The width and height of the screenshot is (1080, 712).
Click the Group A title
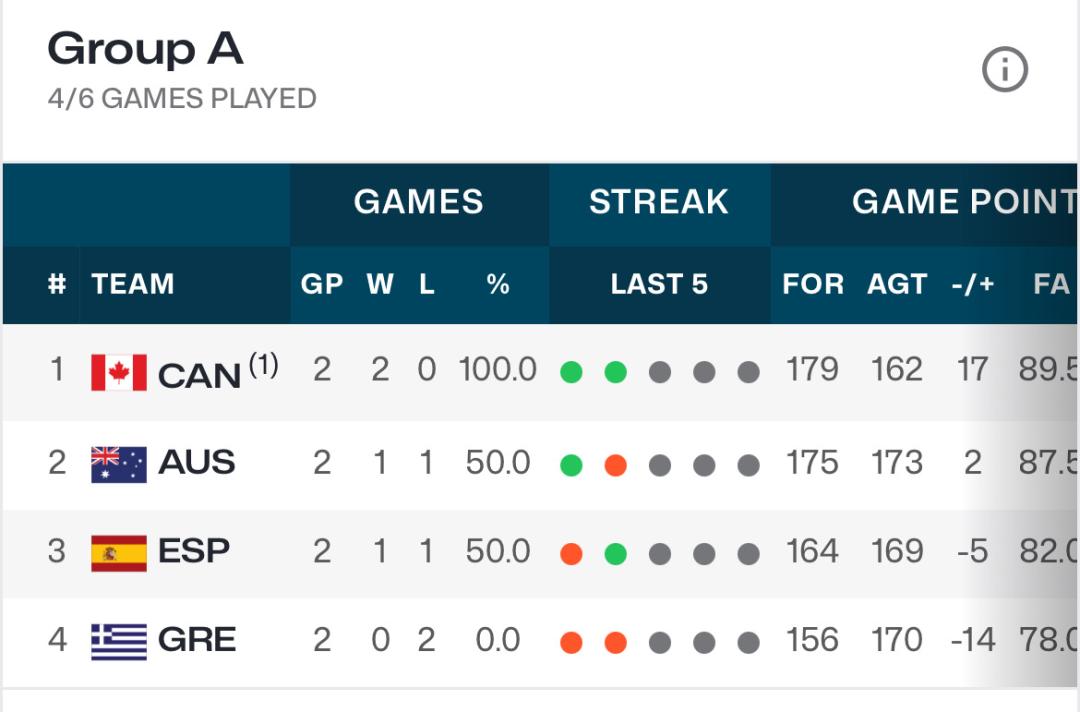click(x=145, y=50)
